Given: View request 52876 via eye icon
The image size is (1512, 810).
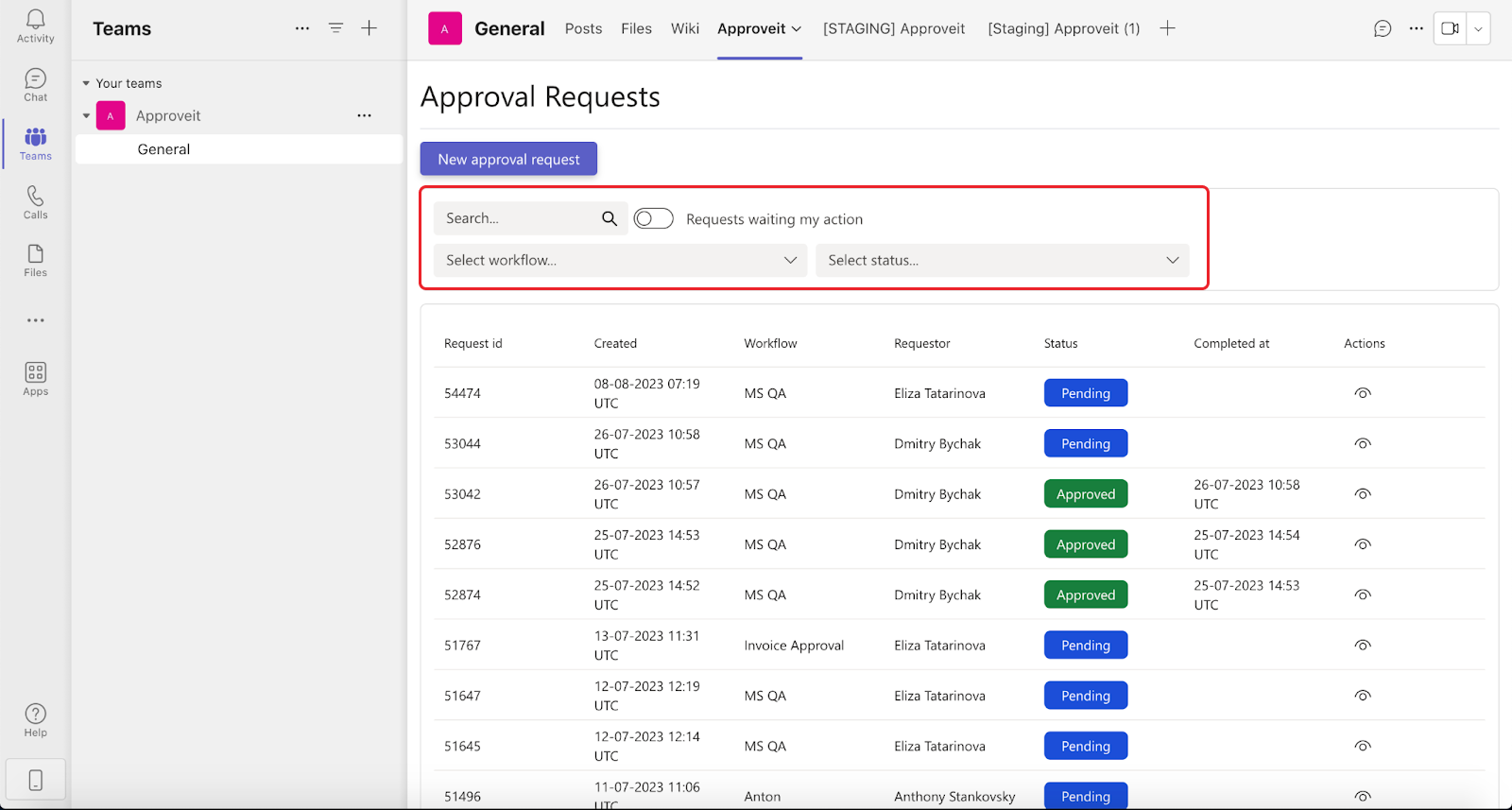Looking at the screenshot, I should point(1363,544).
